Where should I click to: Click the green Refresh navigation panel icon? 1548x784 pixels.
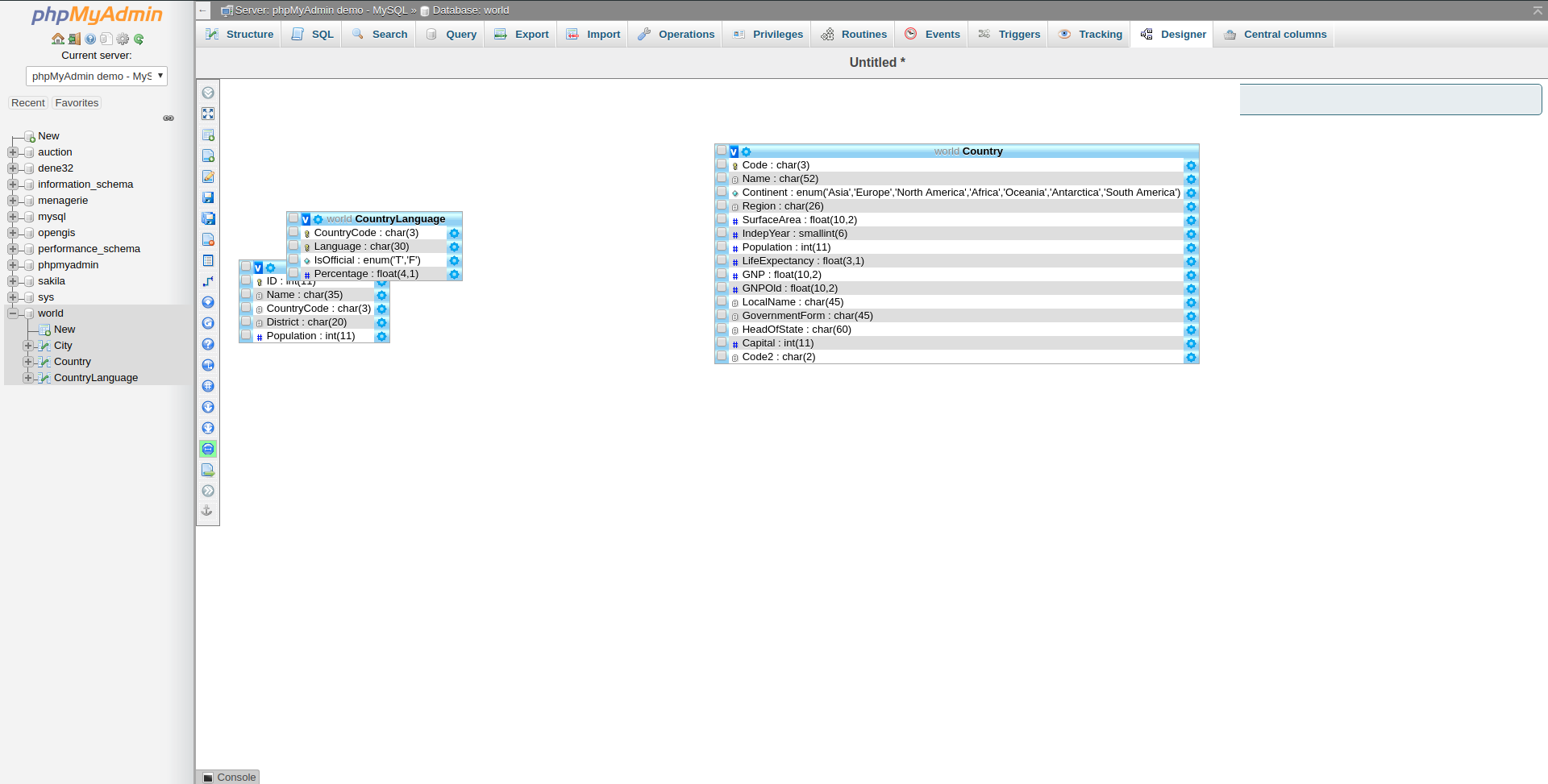[139, 38]
